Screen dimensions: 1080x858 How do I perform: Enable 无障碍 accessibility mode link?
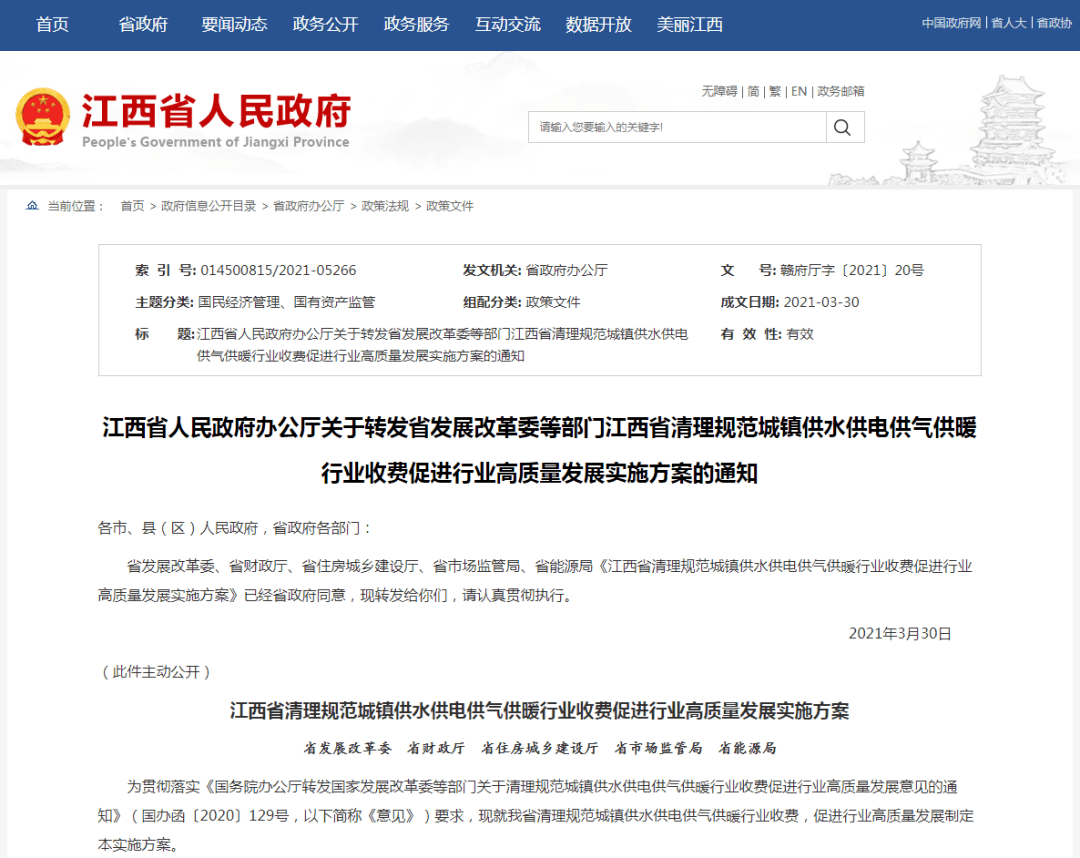pyautogui.click(x=719, y=92)
